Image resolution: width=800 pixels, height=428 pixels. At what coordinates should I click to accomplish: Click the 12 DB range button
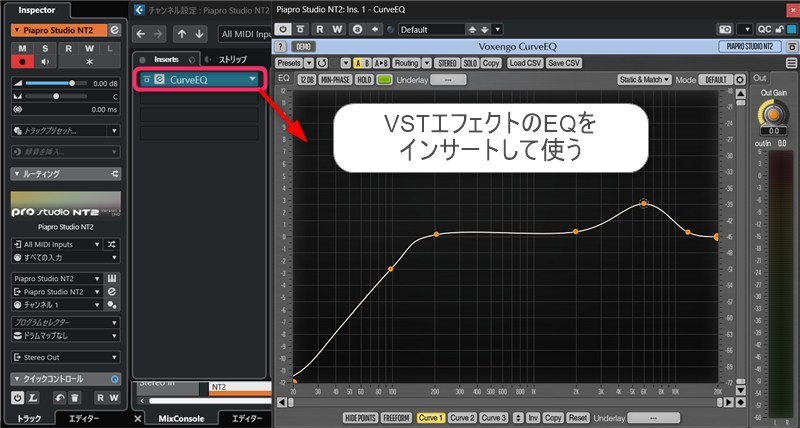tap(307, 80)
